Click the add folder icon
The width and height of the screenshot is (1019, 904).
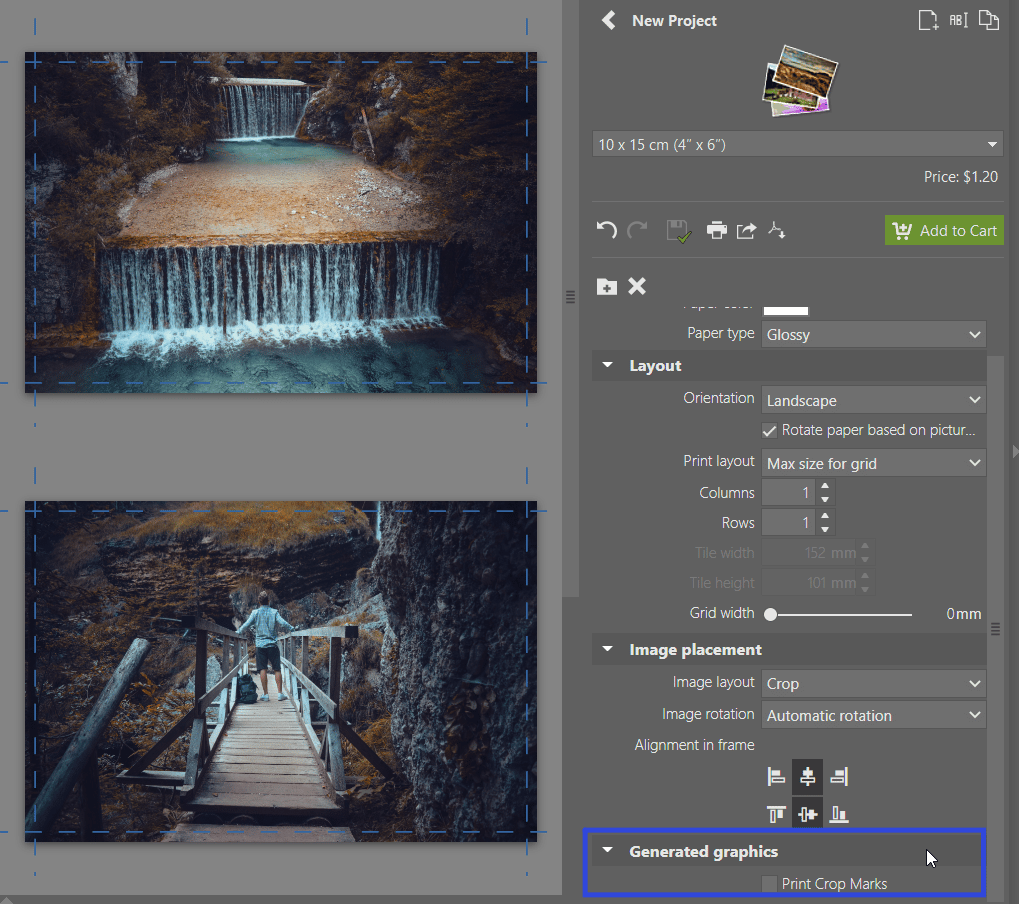(606, 286)
